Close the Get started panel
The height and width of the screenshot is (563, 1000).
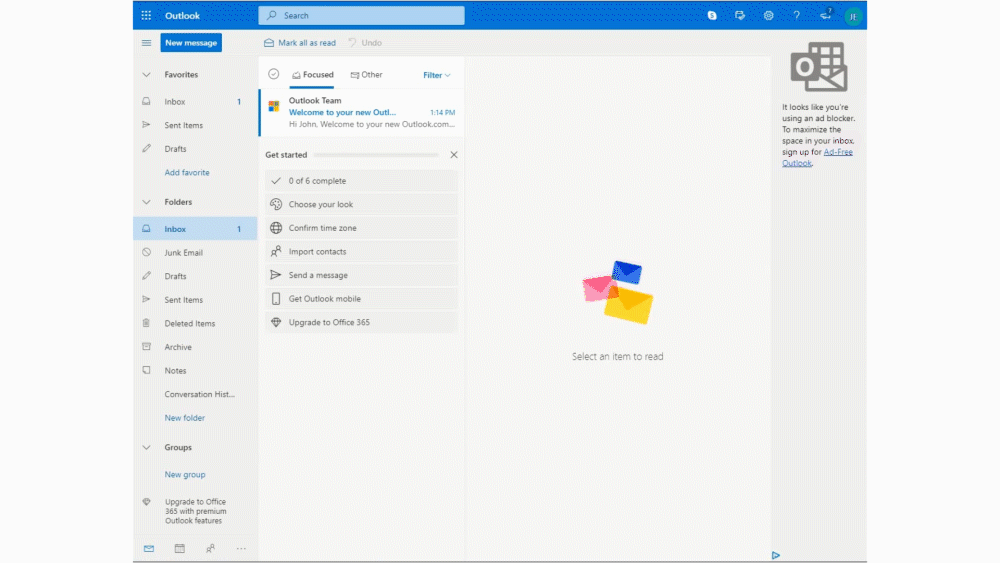tap(453, 155)
